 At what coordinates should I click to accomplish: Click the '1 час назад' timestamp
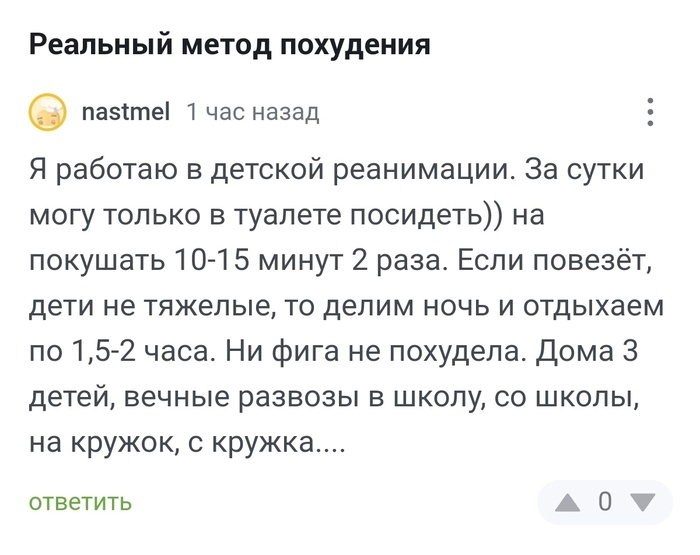(x=253, y=112)
